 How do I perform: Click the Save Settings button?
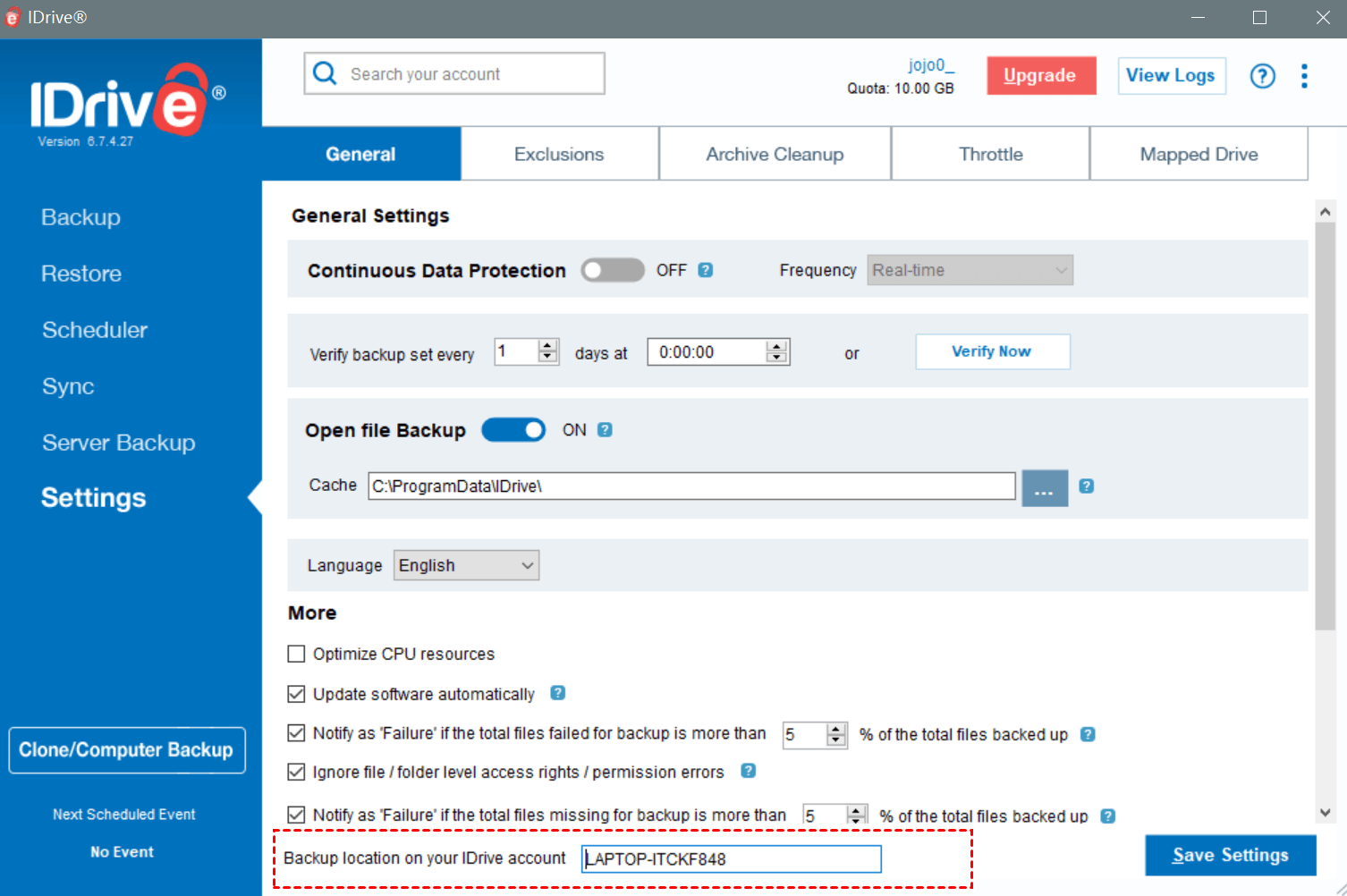pos(1230,856)
